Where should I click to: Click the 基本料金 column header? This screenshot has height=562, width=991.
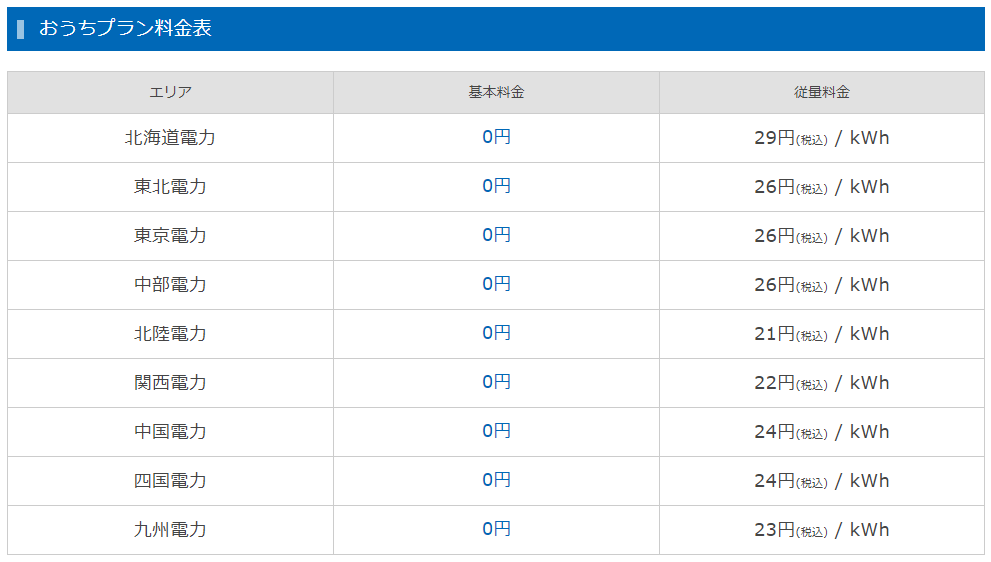(496, 92)
